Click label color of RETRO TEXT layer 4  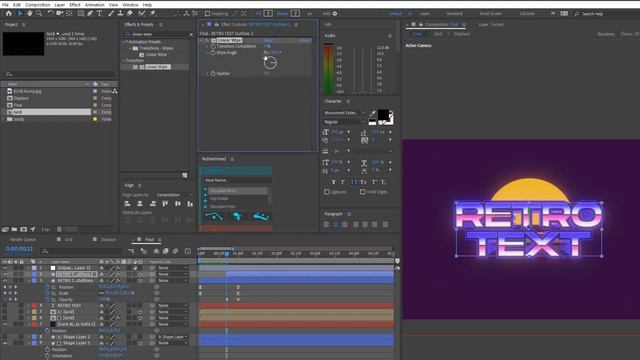34,305
